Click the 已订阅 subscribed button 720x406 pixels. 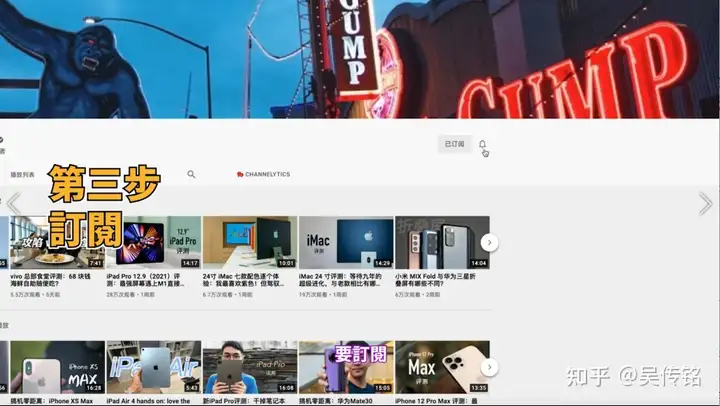pos(454,144)
